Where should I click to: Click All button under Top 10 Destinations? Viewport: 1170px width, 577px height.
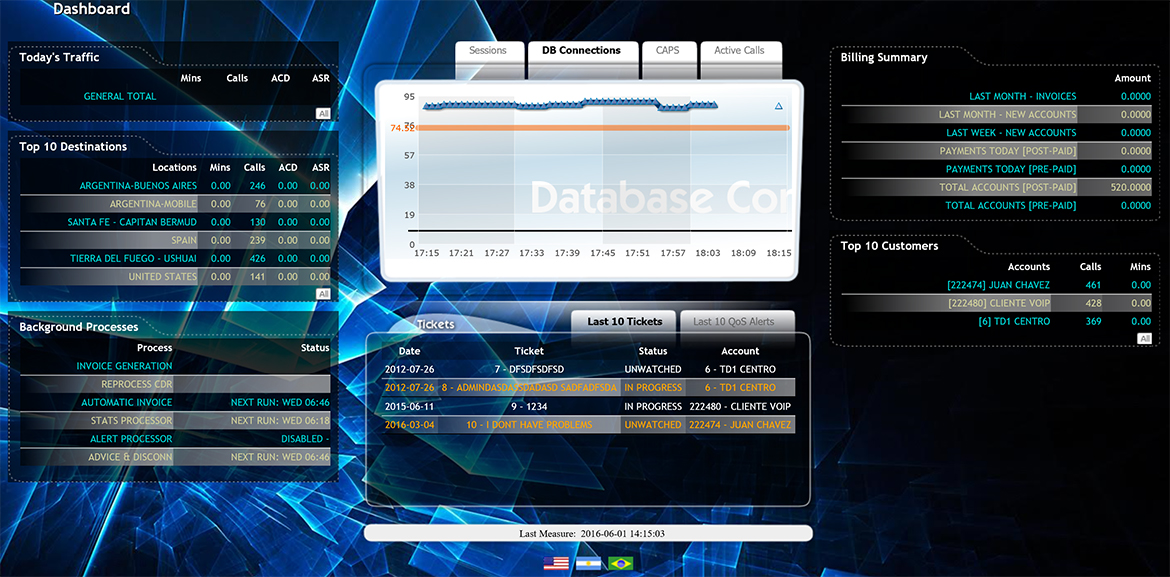[323, 294]
